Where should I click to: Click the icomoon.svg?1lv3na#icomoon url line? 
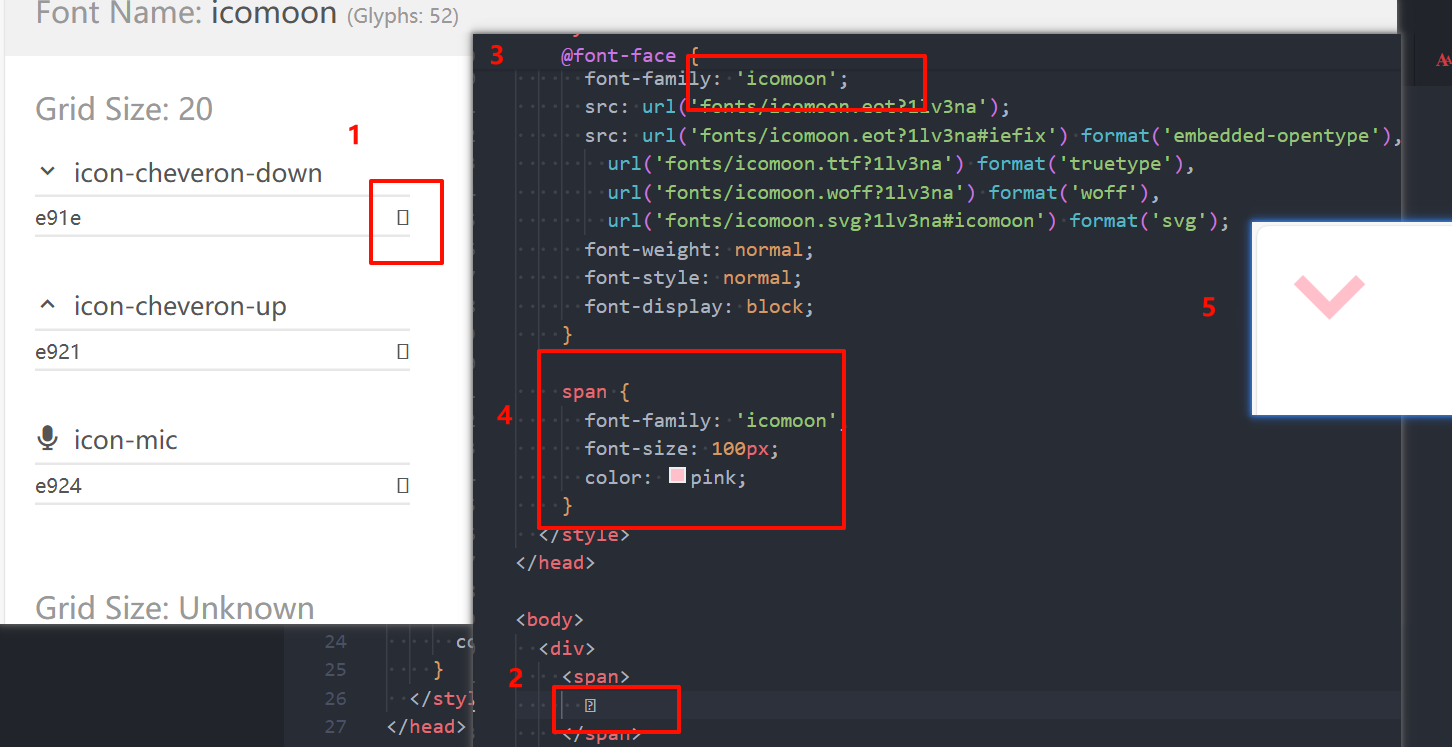click(x=918, y=220)
